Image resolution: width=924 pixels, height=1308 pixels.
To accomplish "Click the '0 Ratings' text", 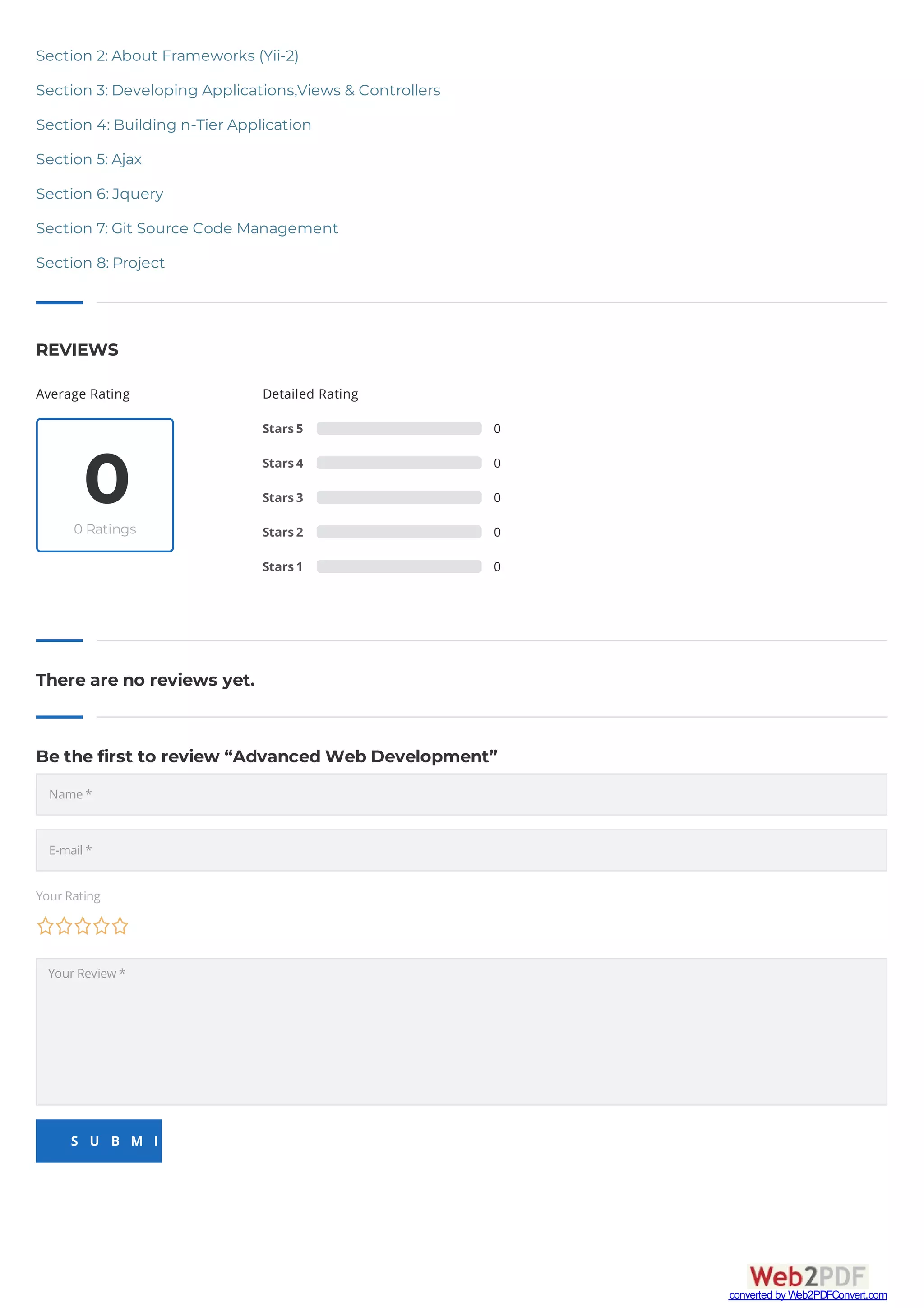I will (105, 529).
